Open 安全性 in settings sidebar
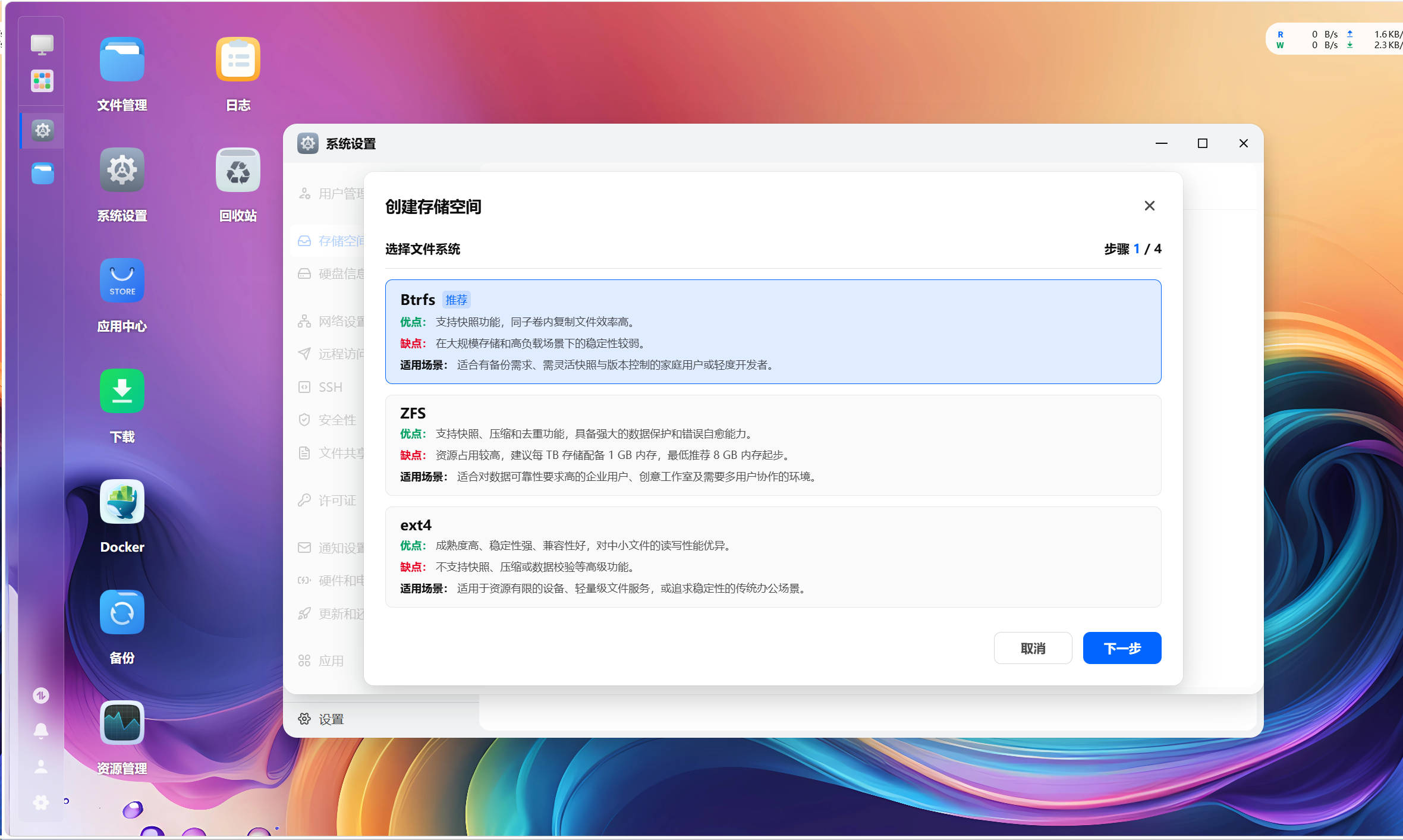The height and width of the screenshot is (840, 1403). coord(336,420)
